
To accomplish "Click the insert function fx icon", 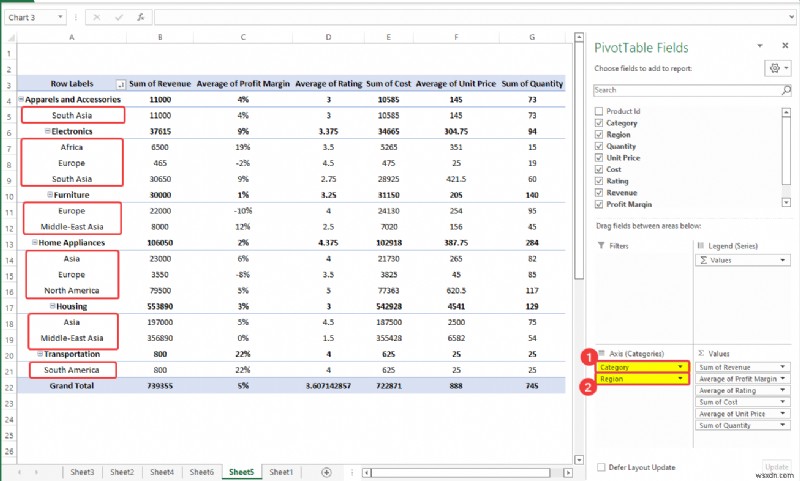I will click(140, 17).
